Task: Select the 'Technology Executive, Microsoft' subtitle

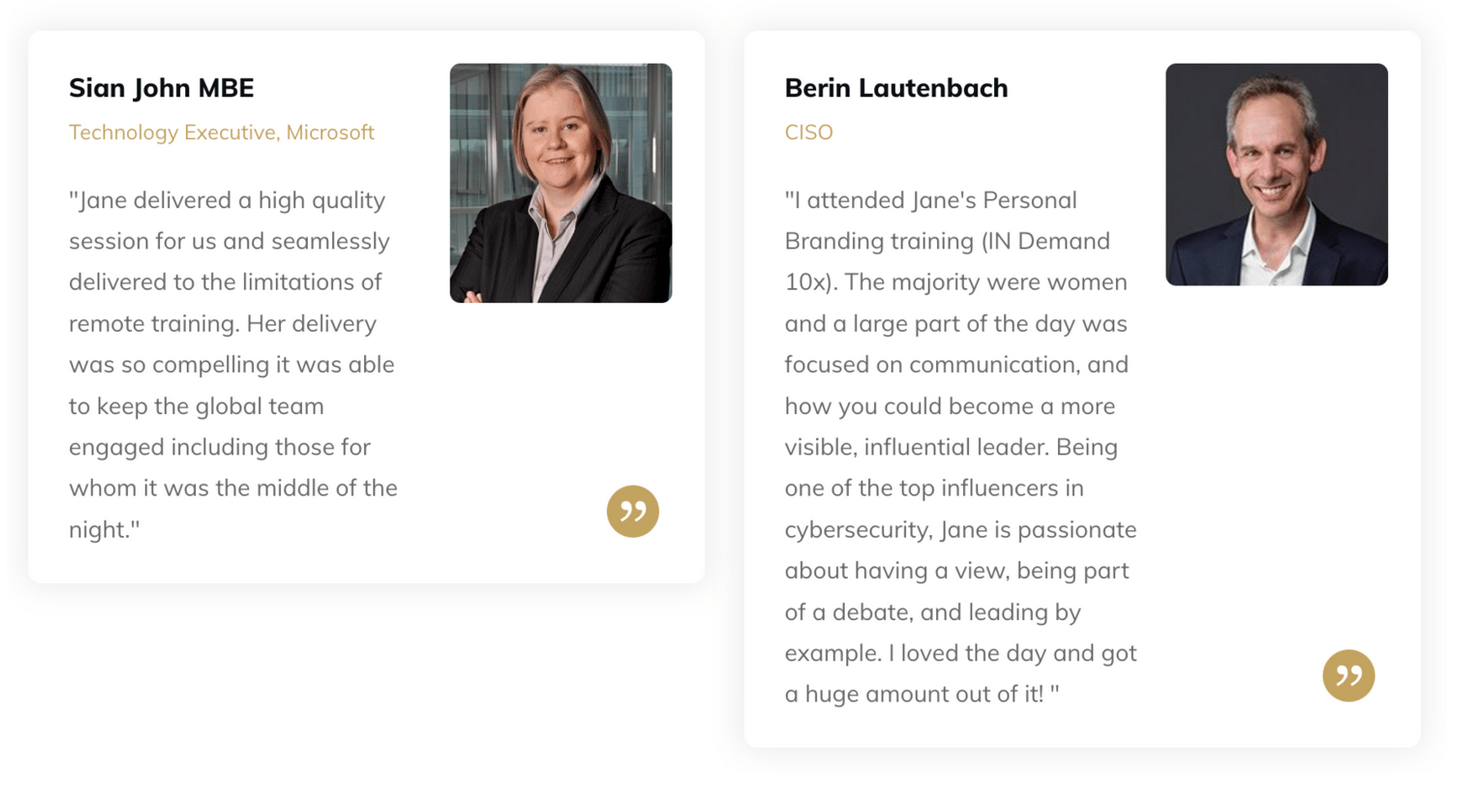Action: point(221,132)
